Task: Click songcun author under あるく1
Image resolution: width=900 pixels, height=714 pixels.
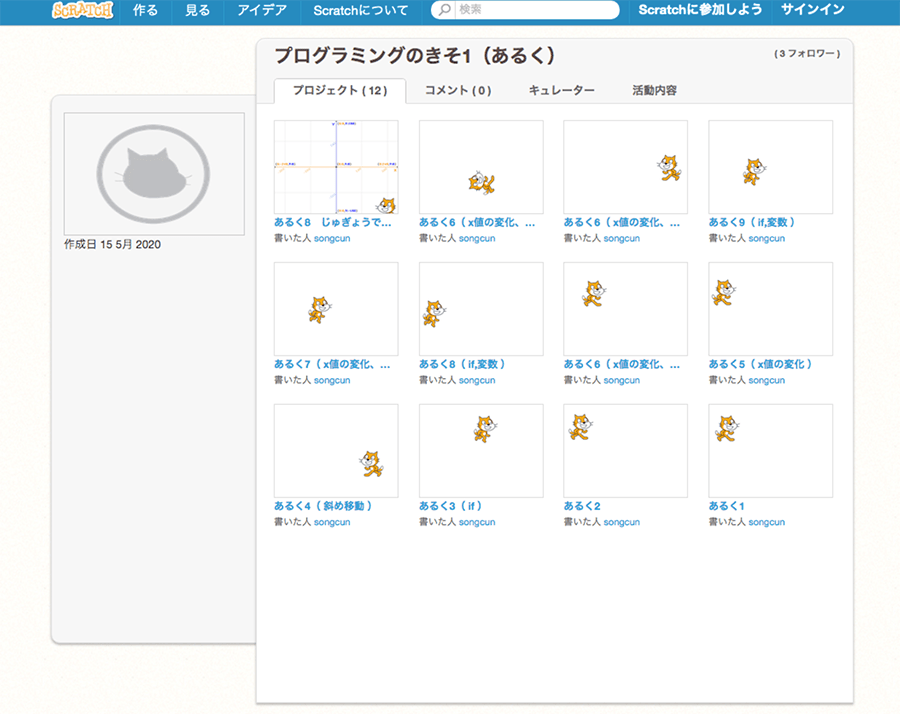Action: tap(766, 522)
